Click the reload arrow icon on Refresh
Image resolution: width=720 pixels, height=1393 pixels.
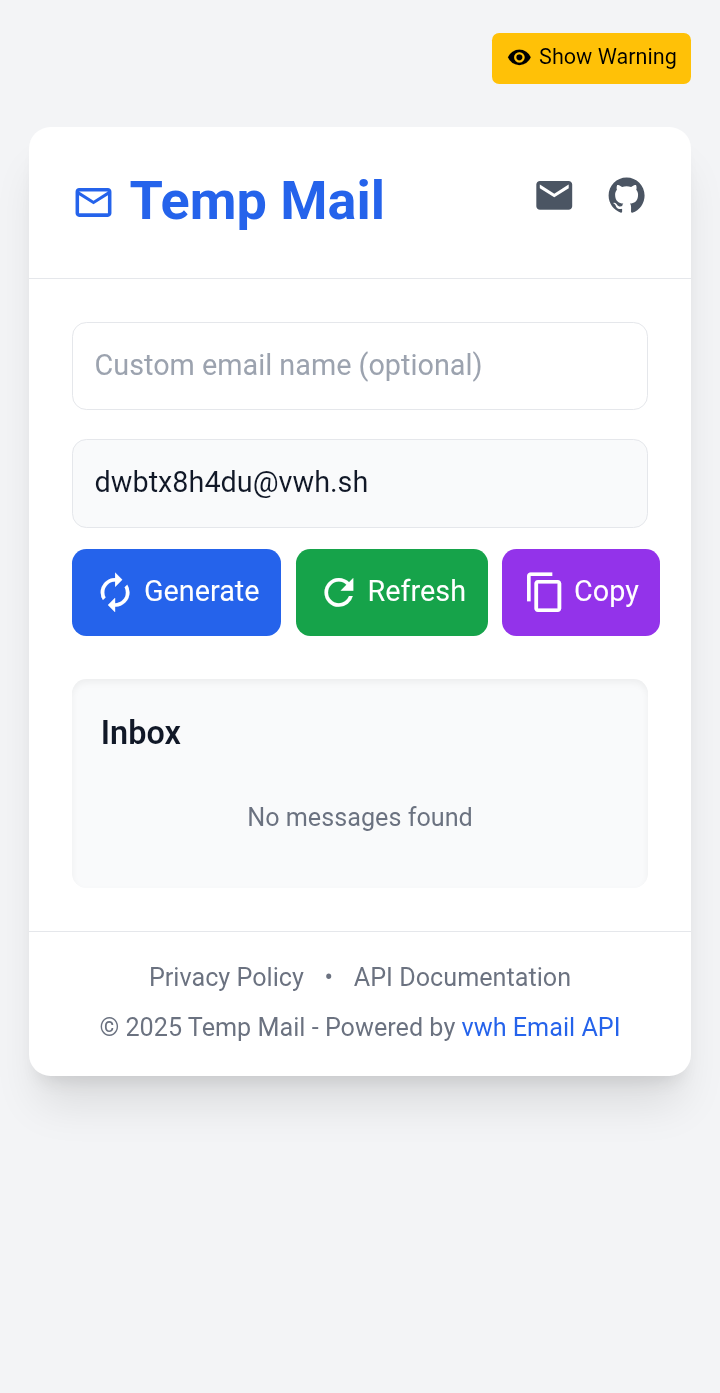339,592
